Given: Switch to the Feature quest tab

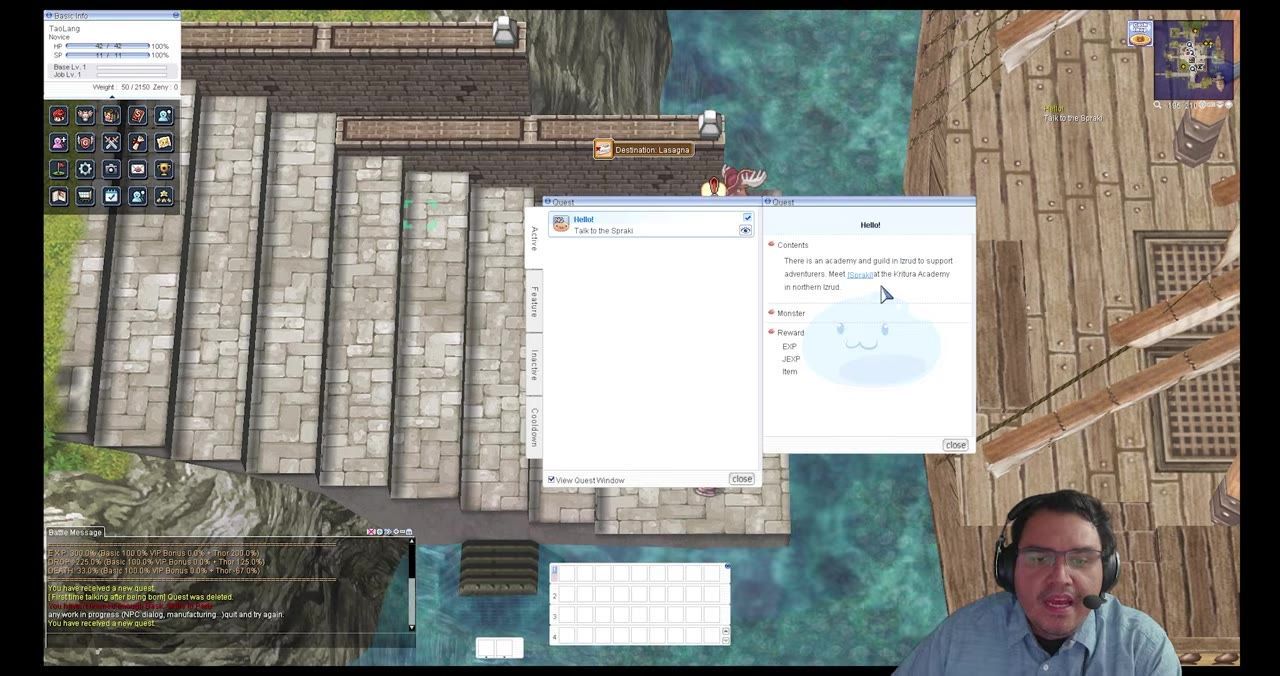Looking at the screenshot, I should pyautogui.click(x=534, y=301).
